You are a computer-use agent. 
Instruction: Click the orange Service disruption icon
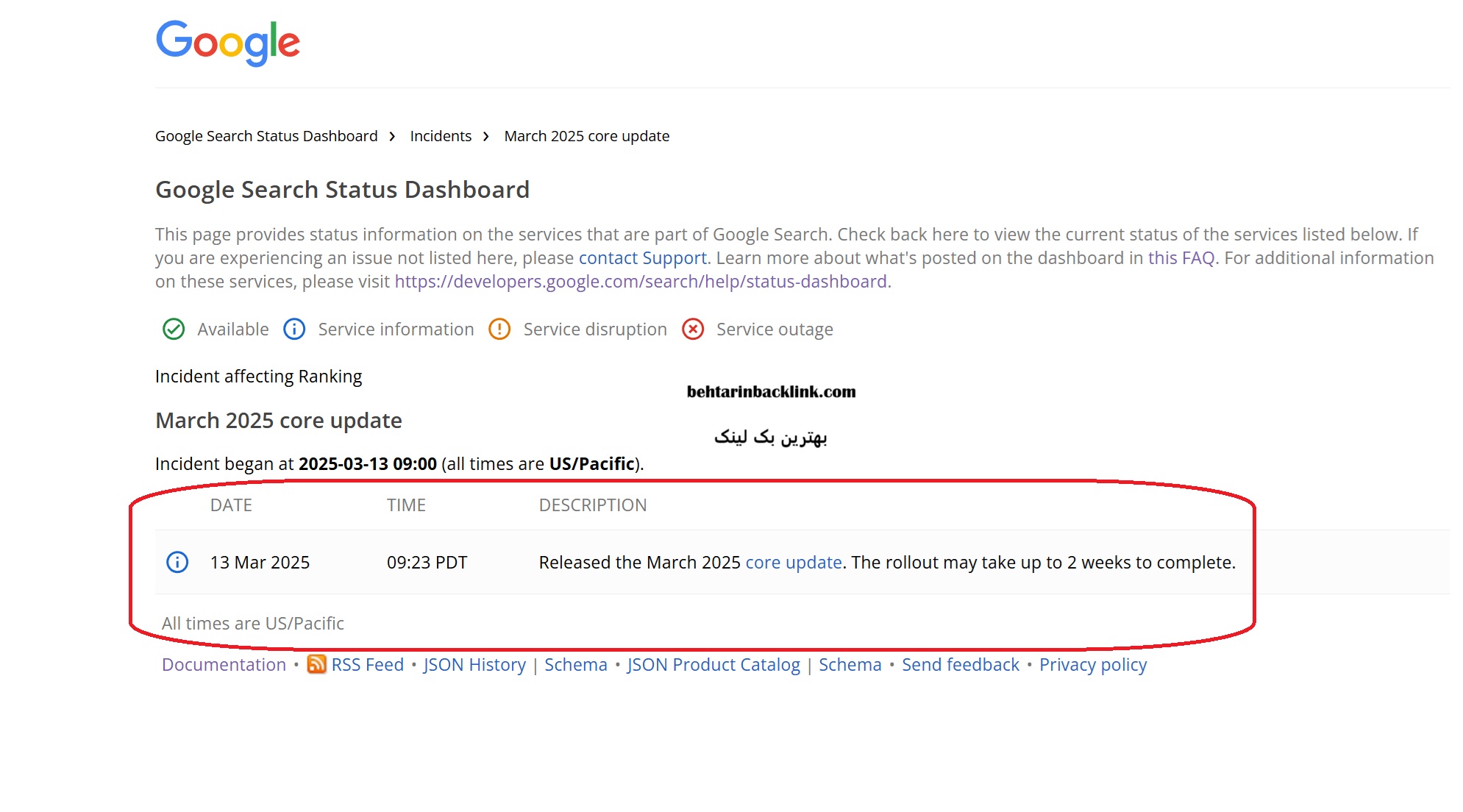click(499, 329)
